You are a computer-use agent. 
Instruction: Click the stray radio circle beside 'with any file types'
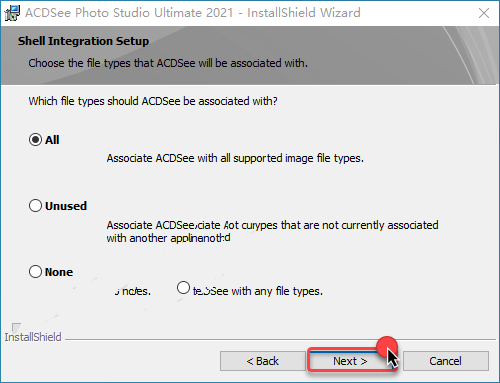pyautogui.click(x=183, y=288)
